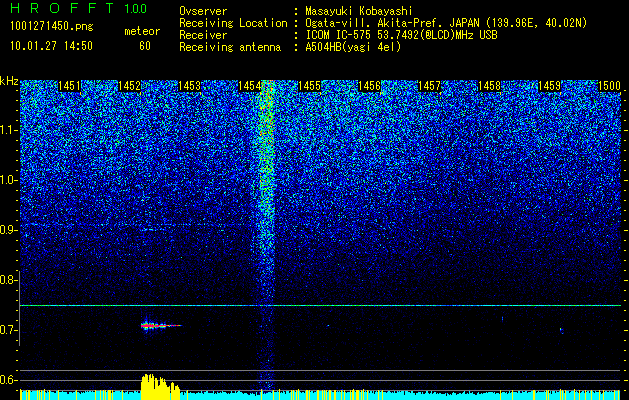Click the 0.9 kHz axis label
Screen dimensions: 629x400
(x=8, y=230)
